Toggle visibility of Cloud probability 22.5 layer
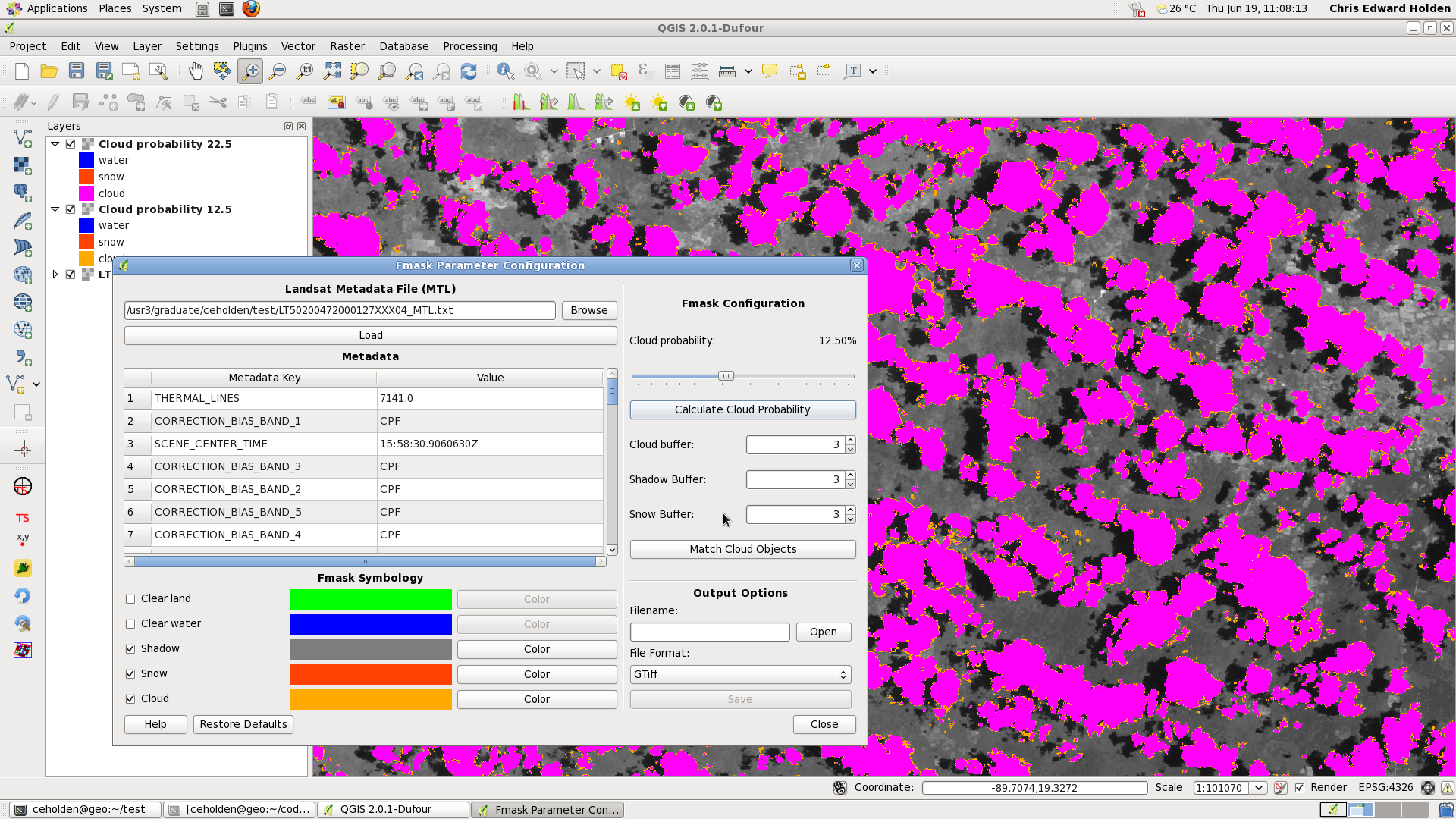Image resolution: width=1456 pixels, height=819 pixels. [71, 144]
